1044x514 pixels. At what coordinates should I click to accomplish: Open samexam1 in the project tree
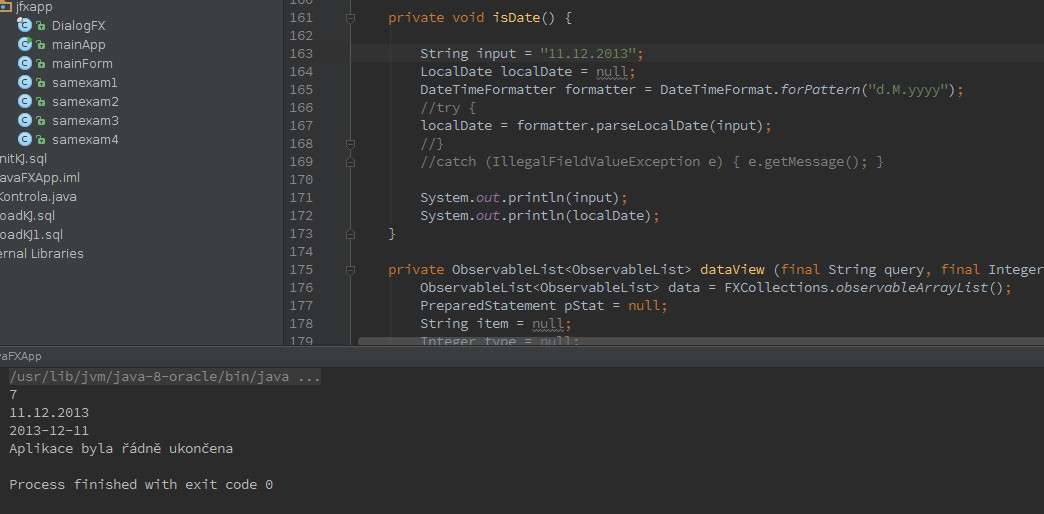point(85,83)
